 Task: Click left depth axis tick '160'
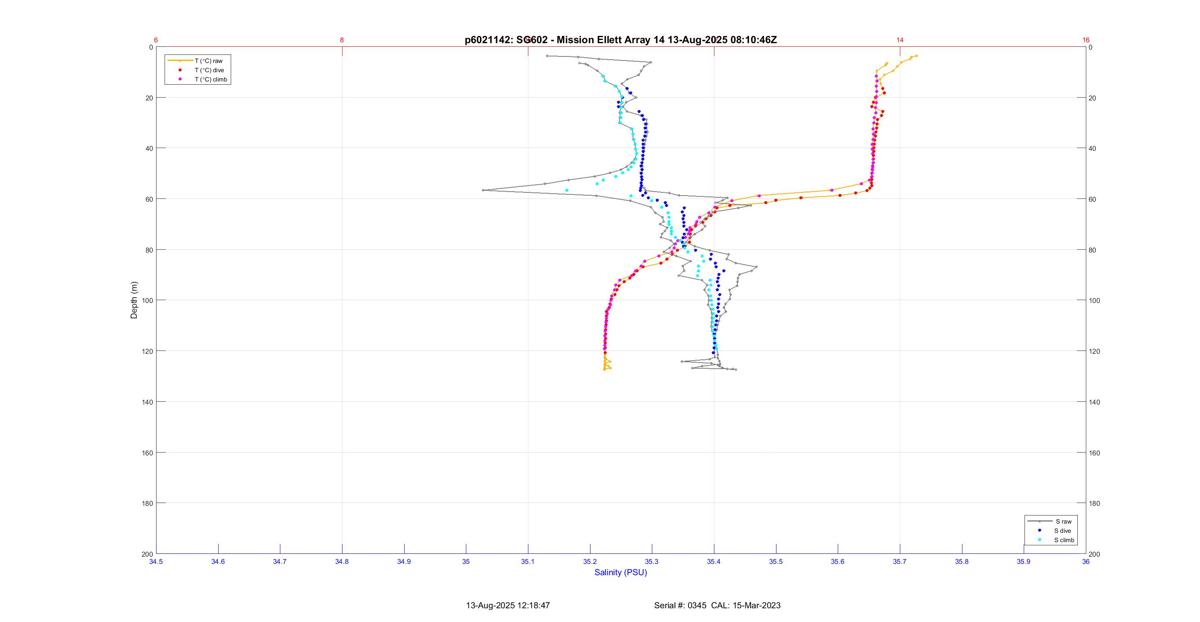tap(147, 452)
